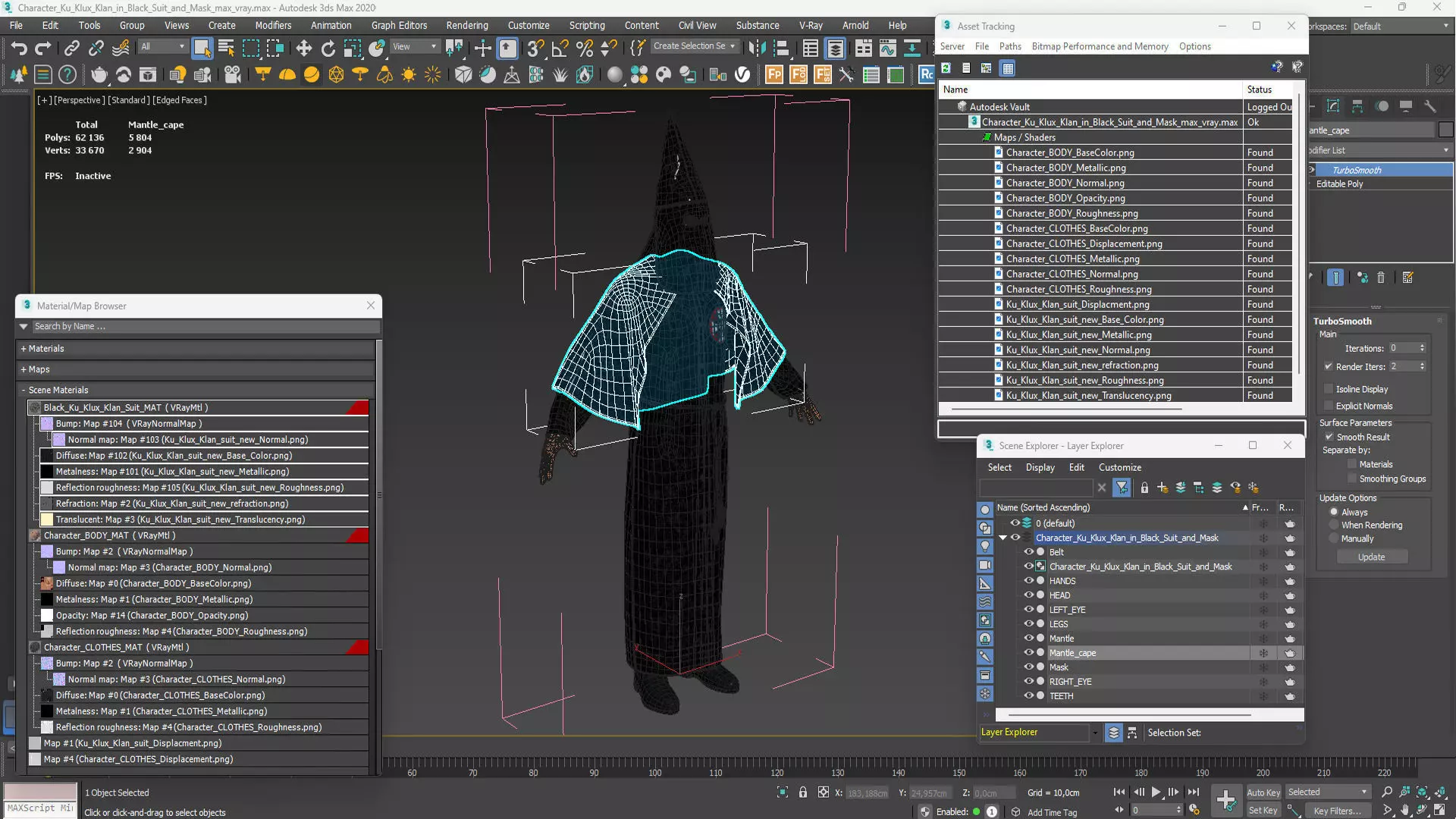Collapse the Character_Ku_Klux_Klan layer tree arrow
Viewport: 1456px width, 819px height.
point(1003,538)
